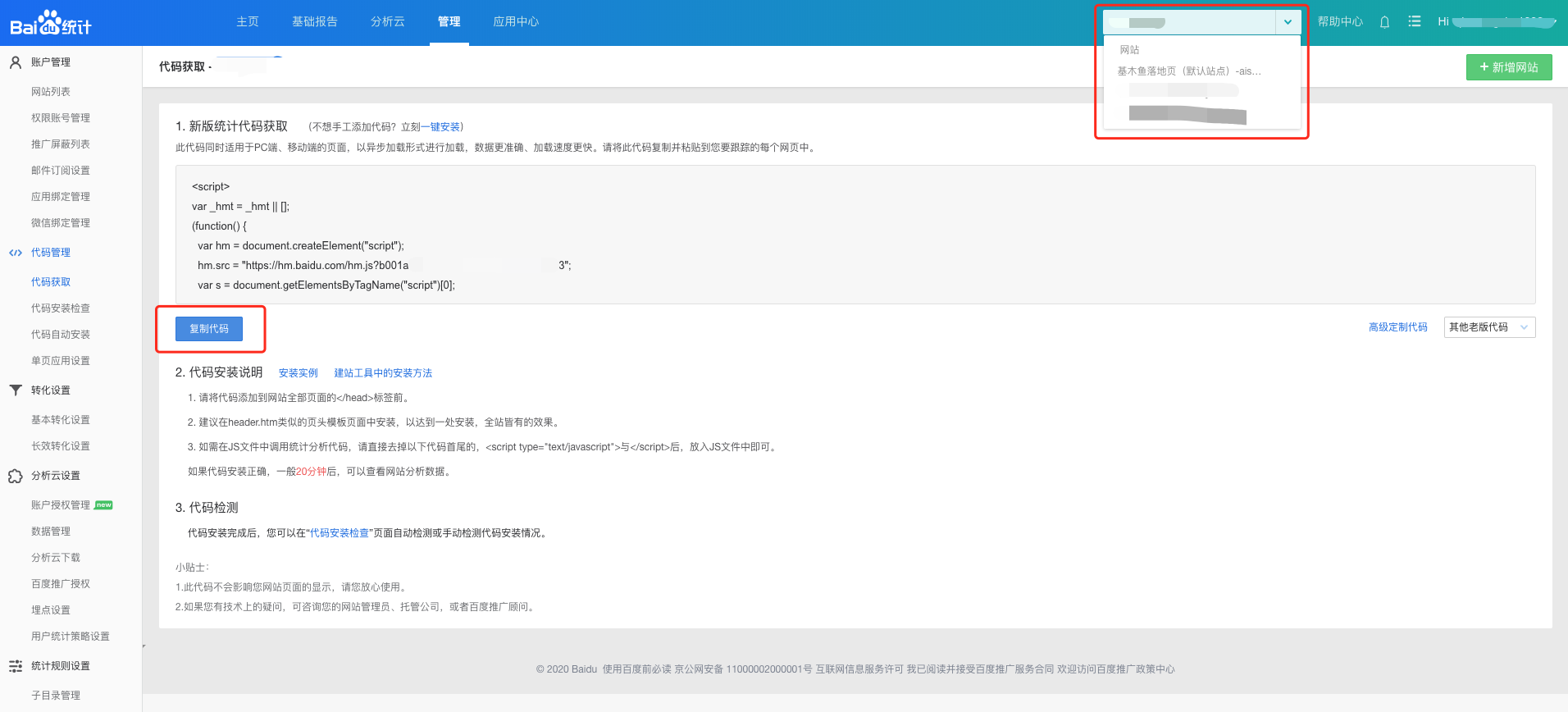This screenshot has width=1568, height=712.
Task: Click the 新增网站 button
Action: (1509, 67)
